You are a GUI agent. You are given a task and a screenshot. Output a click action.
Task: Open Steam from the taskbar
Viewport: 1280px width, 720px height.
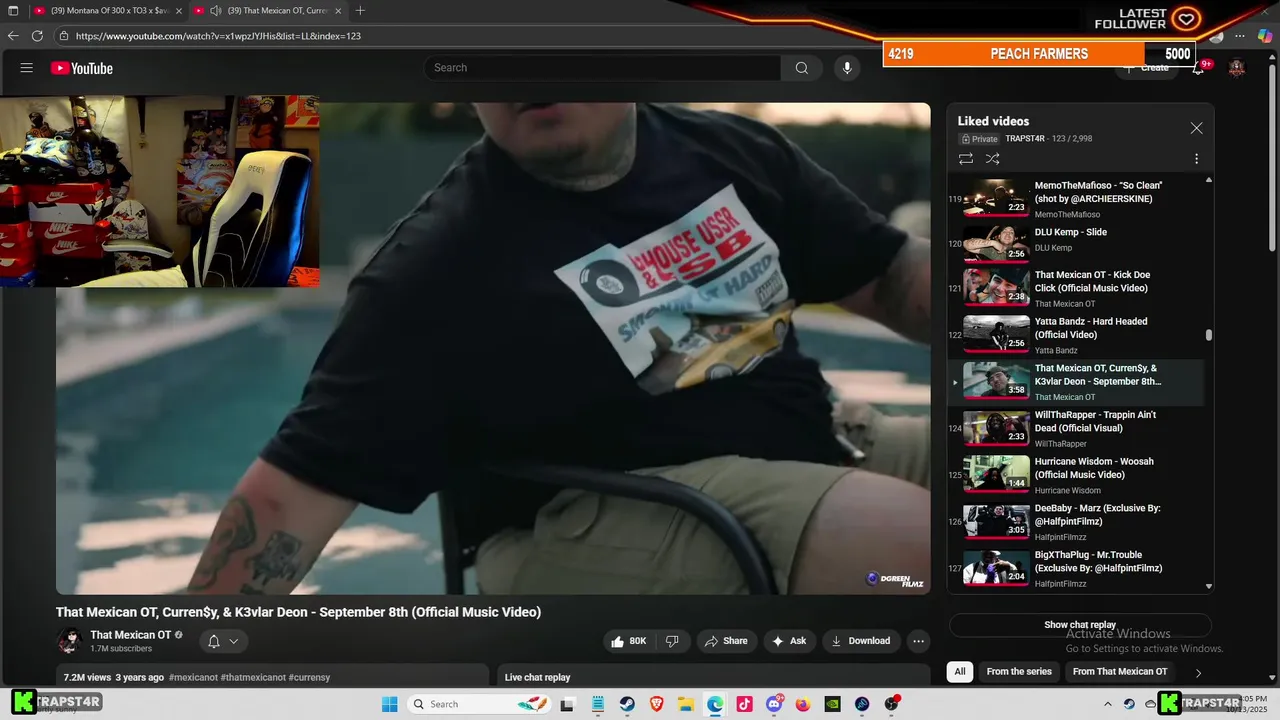(627, 704)
